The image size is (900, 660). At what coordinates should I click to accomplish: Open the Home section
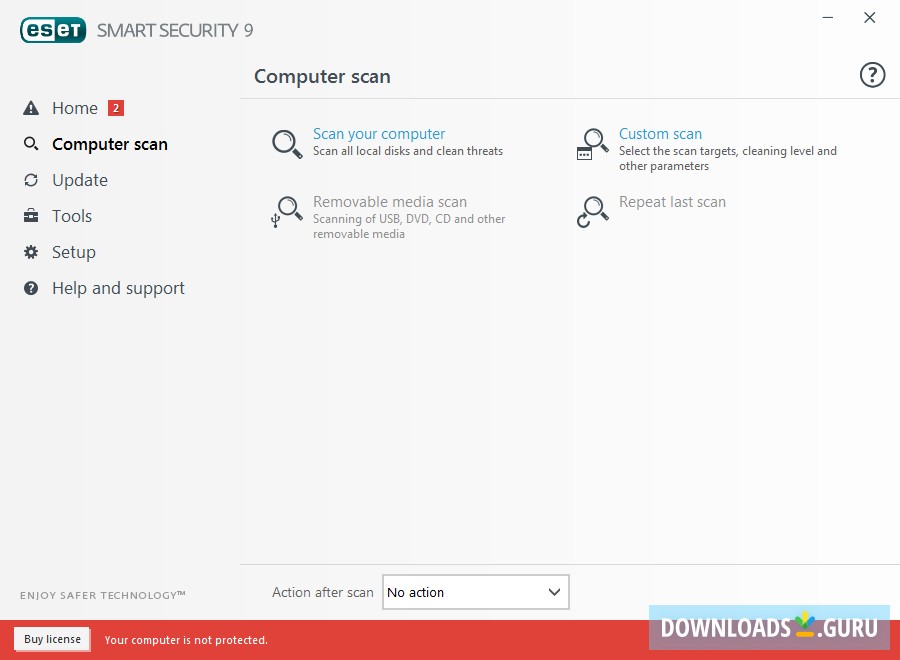75,108
